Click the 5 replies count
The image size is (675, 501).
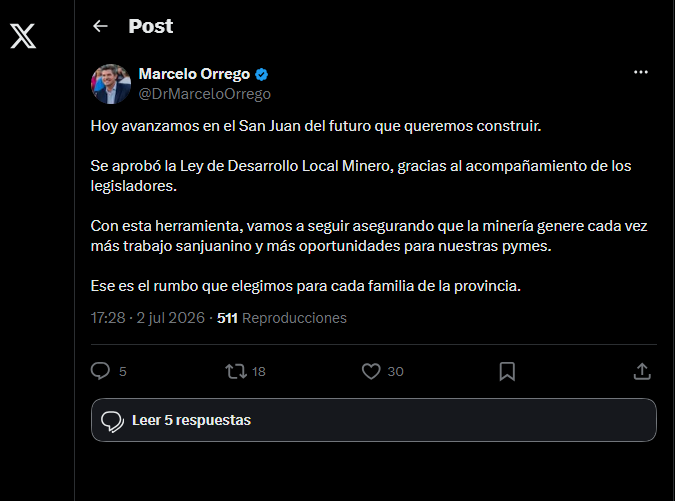(123, 371)
